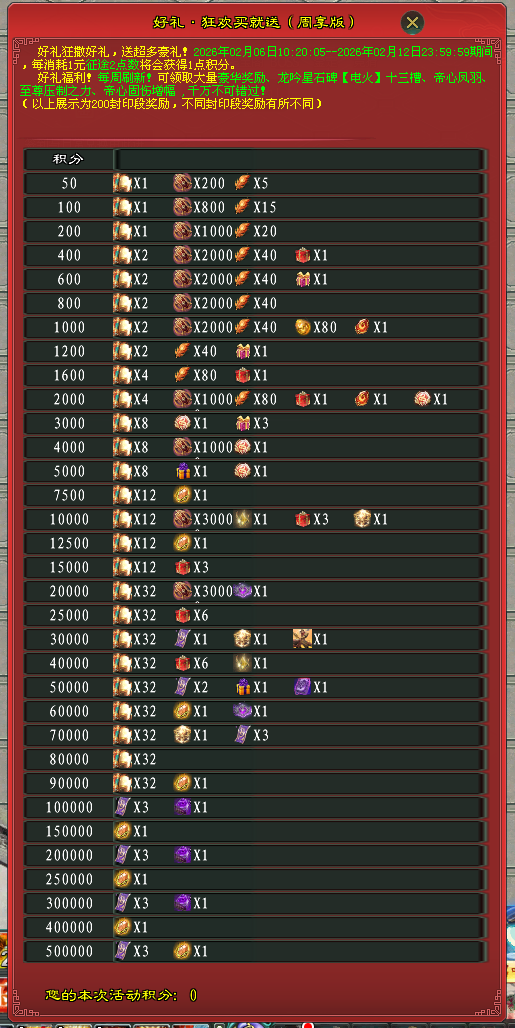
Task: Select the gold medallion in the 7500 row
Action: (182, 495)
